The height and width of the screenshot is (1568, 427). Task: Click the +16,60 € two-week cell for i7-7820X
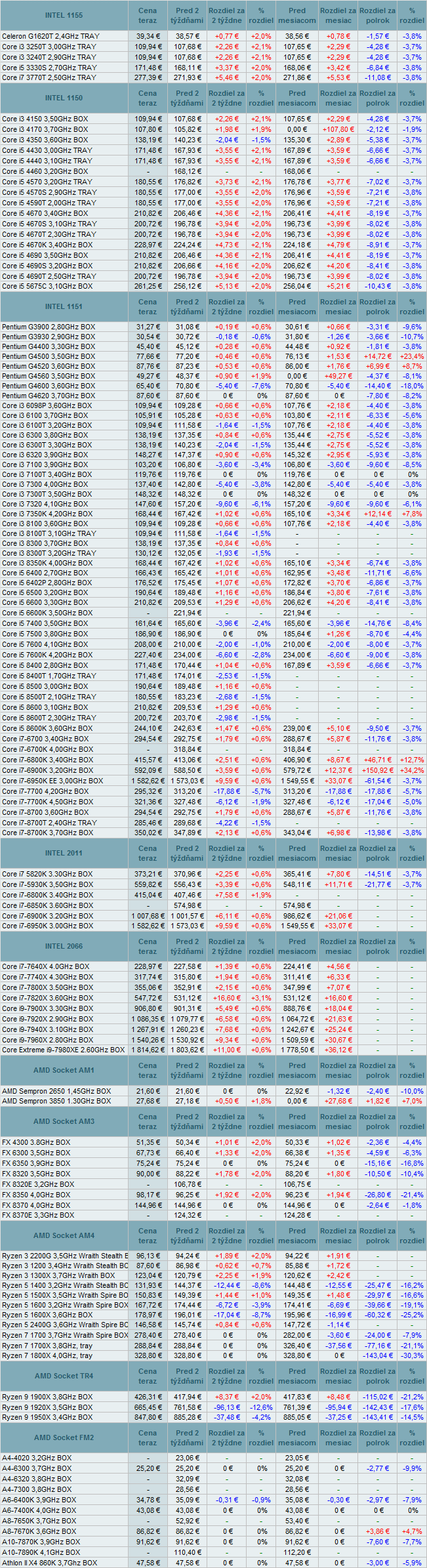coord(226,998)
